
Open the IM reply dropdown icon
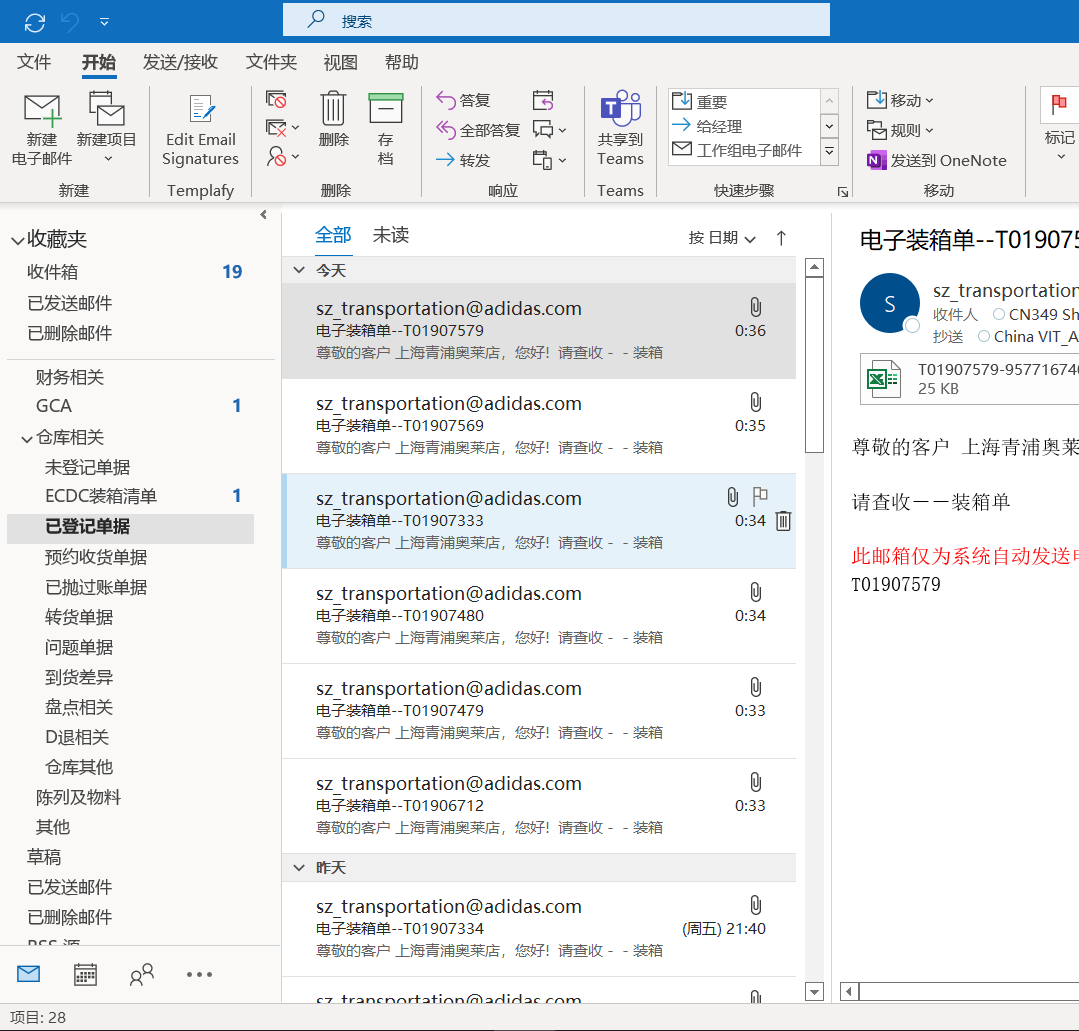click(549, 129)
